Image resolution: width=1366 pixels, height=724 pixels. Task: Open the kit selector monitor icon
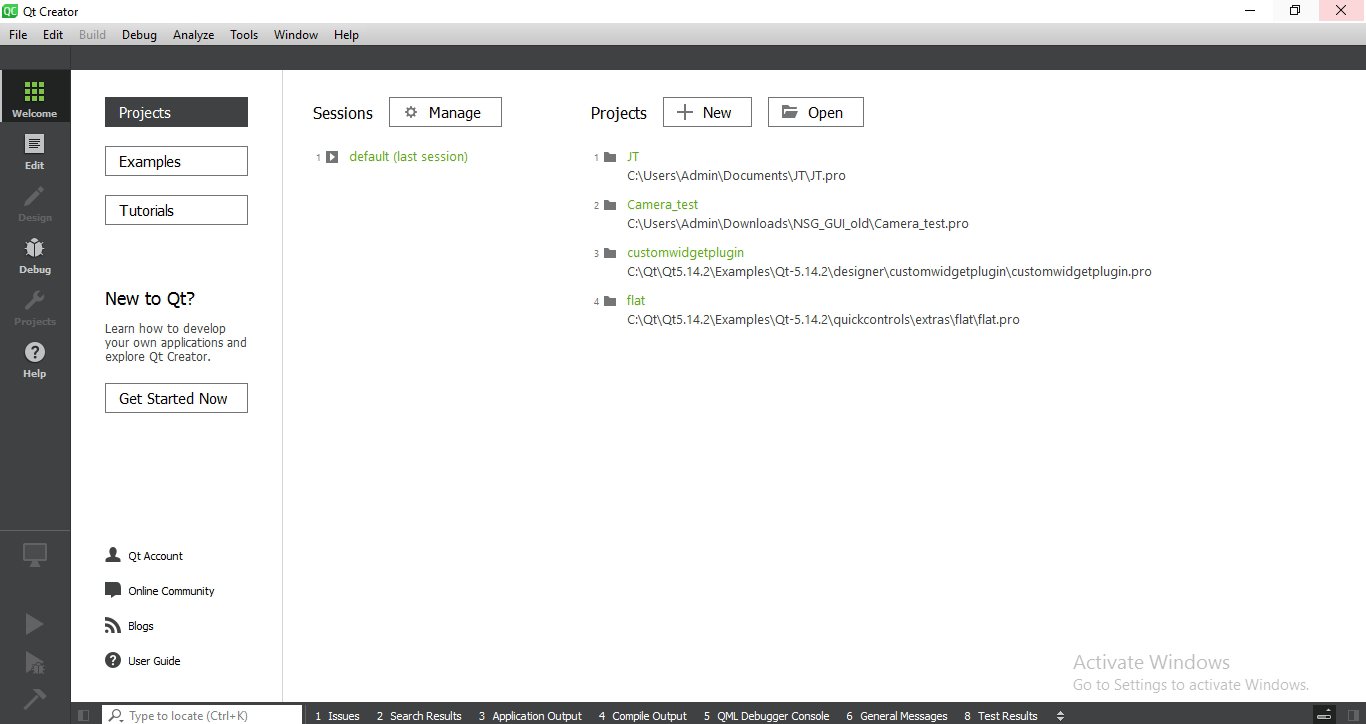click(x=35, y=555)
